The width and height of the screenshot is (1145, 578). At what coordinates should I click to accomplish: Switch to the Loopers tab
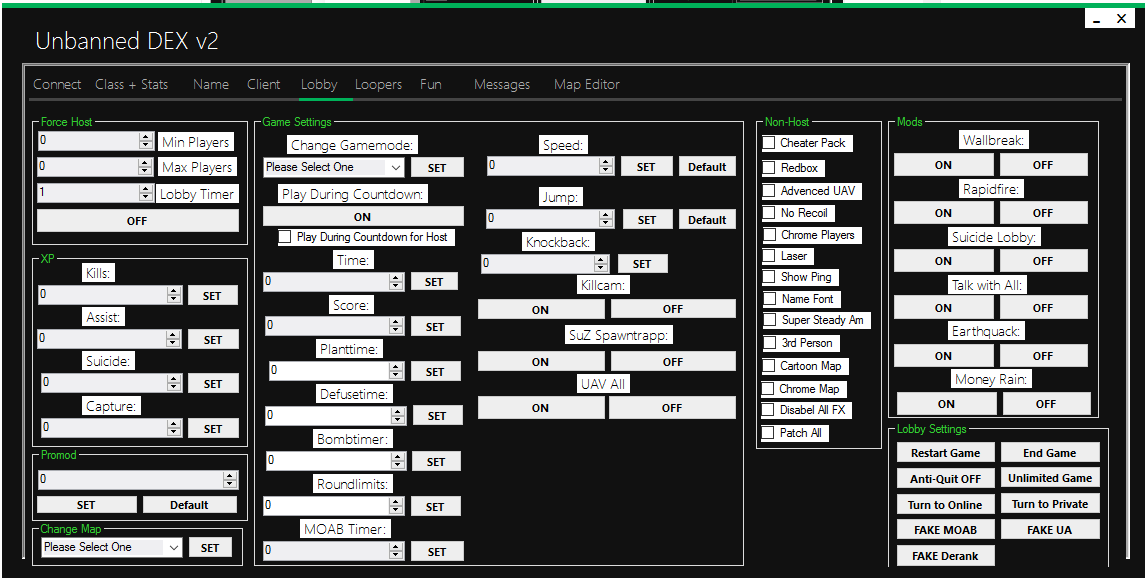click(378, 85)
